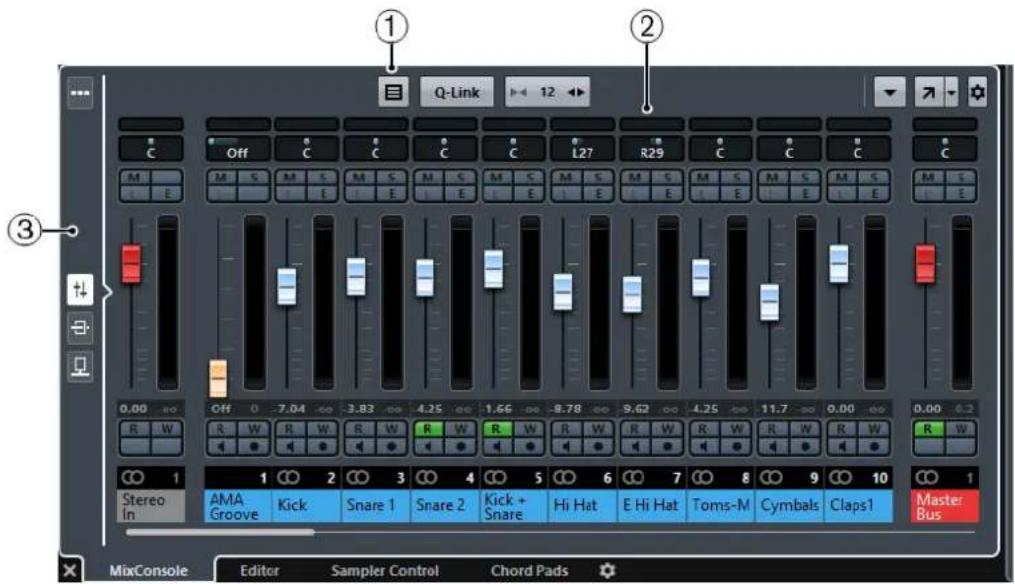Screen dimensions: 1015x584
Task: Decrease the number of visible channels
Action: [519, 93]
